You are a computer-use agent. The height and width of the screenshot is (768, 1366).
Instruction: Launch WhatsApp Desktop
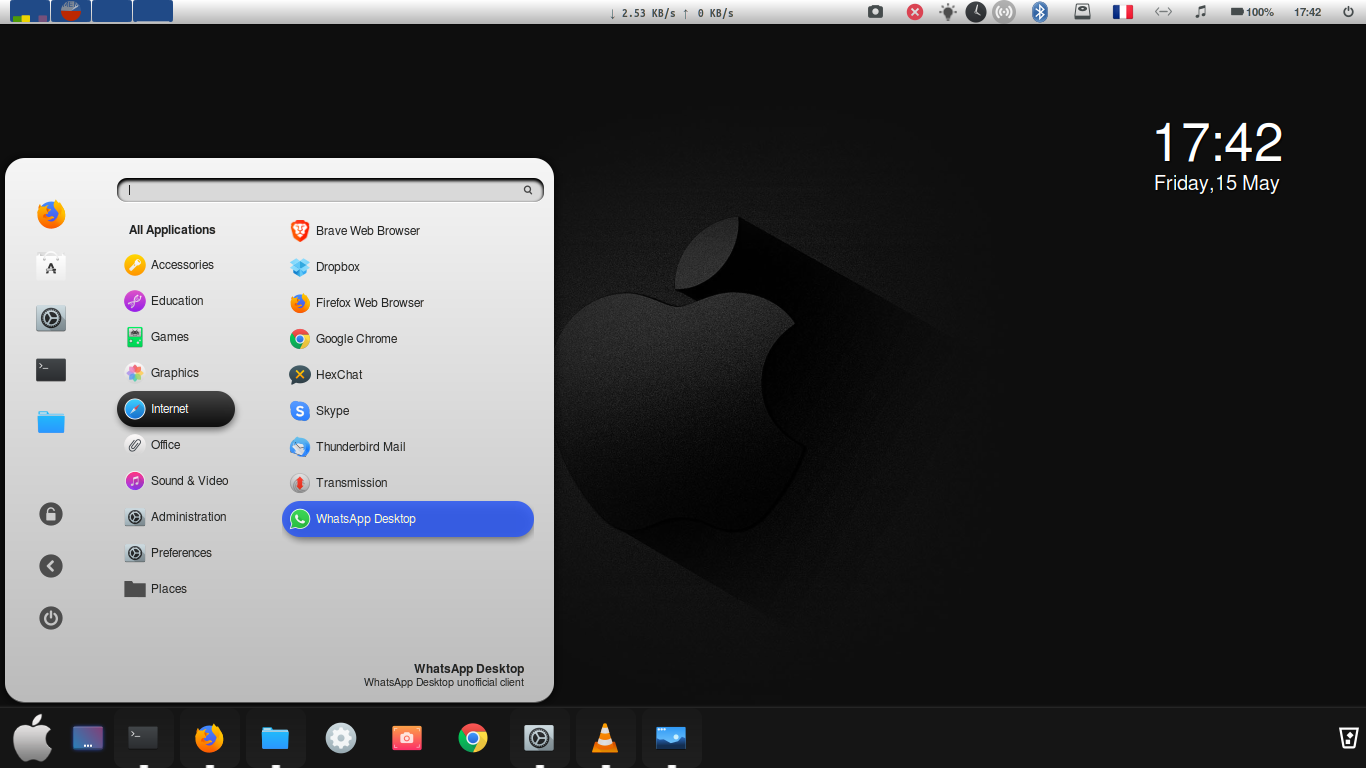(x=407, y=519)
